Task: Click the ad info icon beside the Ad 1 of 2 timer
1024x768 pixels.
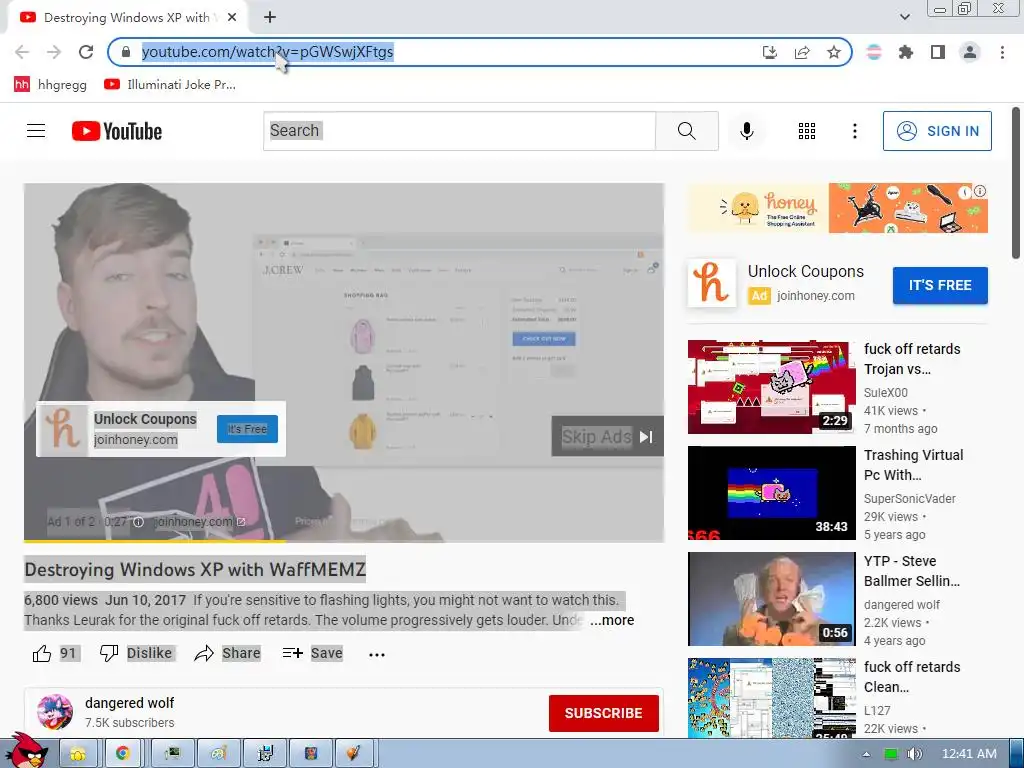Action: click(138, 522)
